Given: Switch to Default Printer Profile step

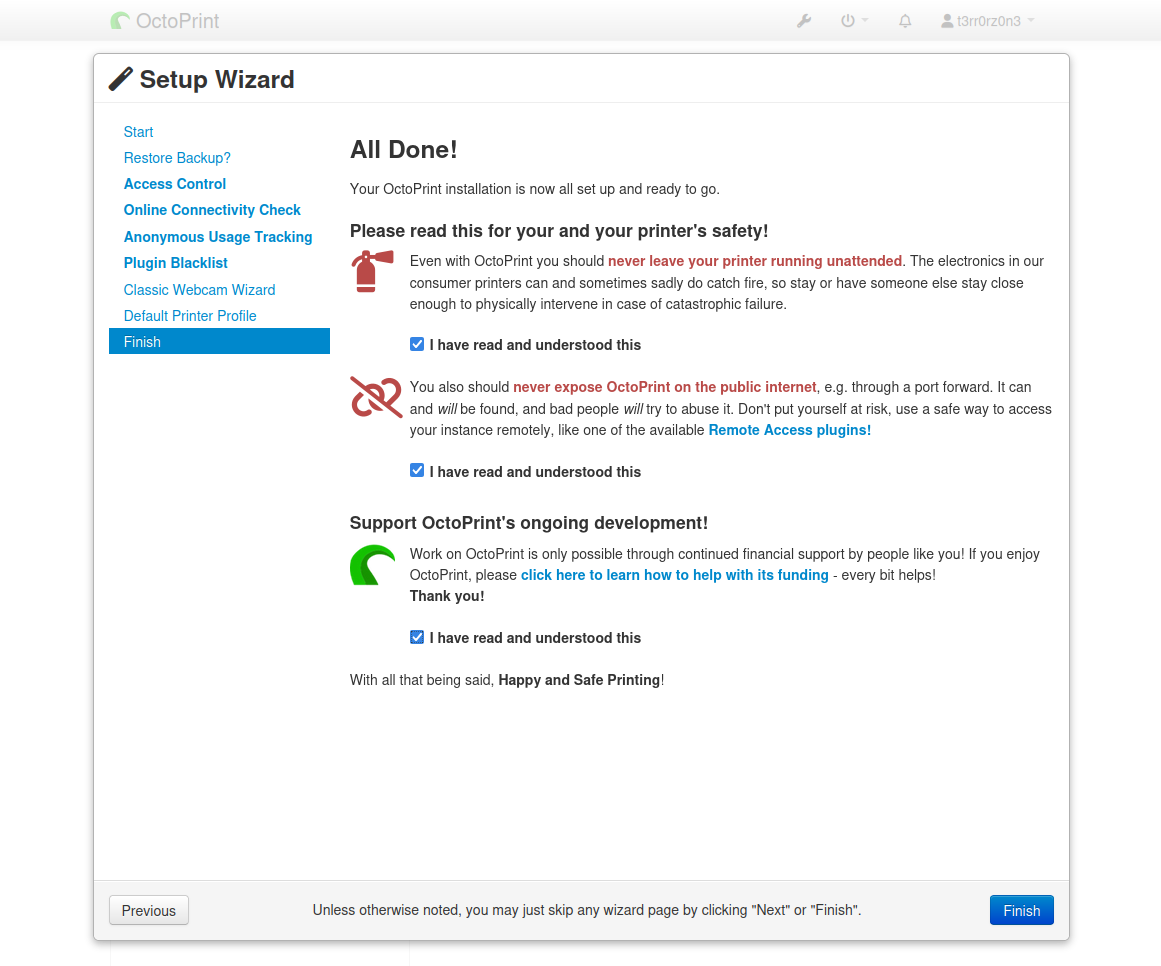Looking at the screenshot, I should click(x=190, y=316).
